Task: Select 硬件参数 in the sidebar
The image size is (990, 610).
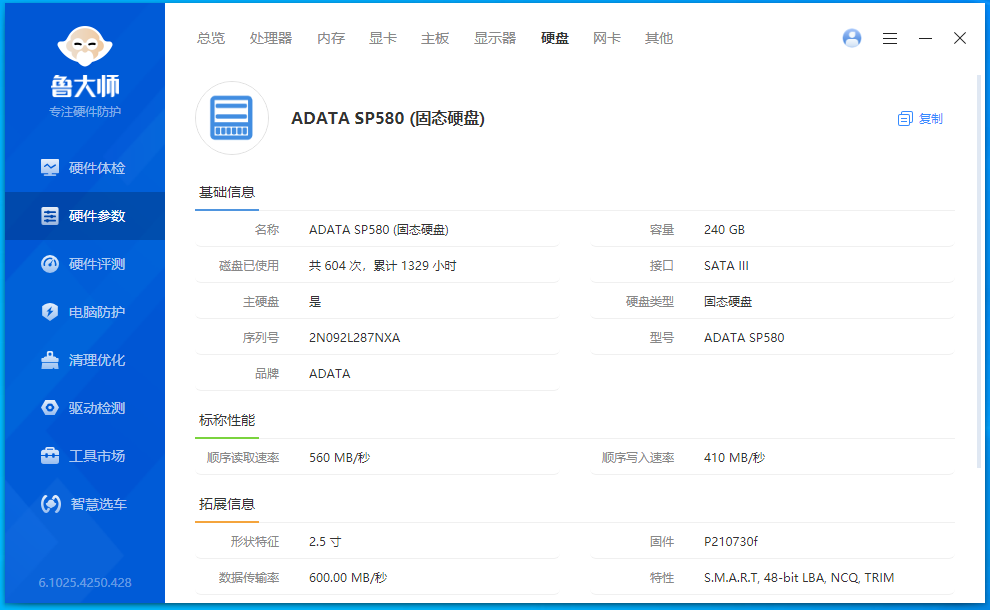Action: pyautogui.click(x=85, y=216)
